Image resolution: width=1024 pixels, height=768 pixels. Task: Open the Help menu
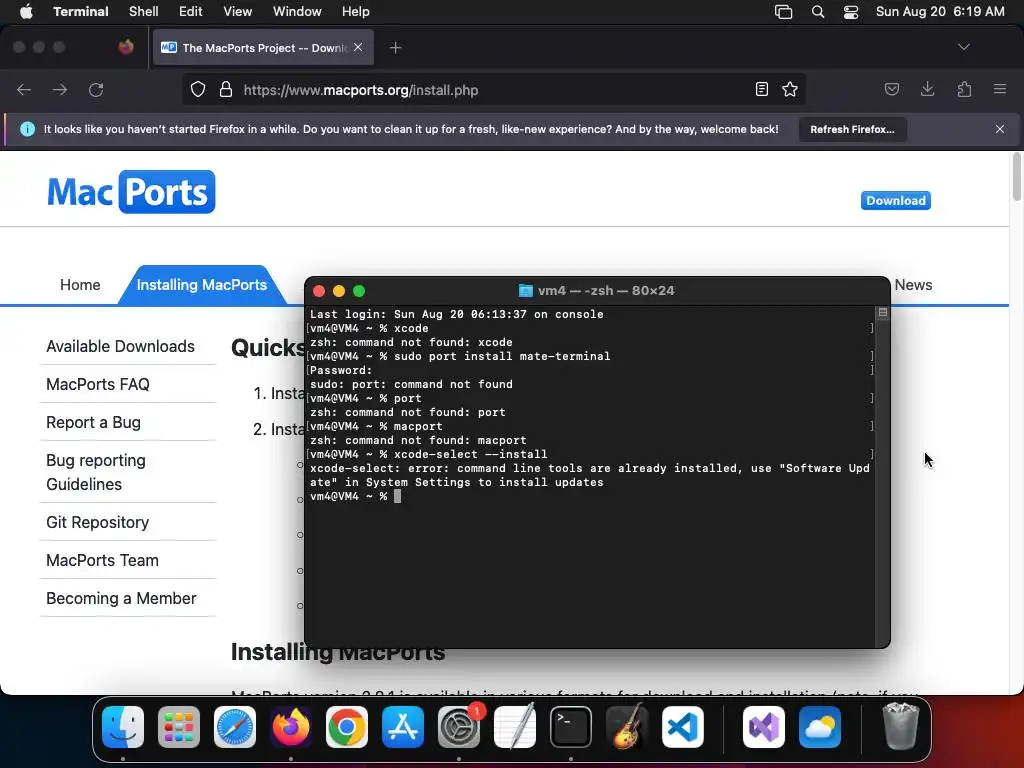[356, 12]
